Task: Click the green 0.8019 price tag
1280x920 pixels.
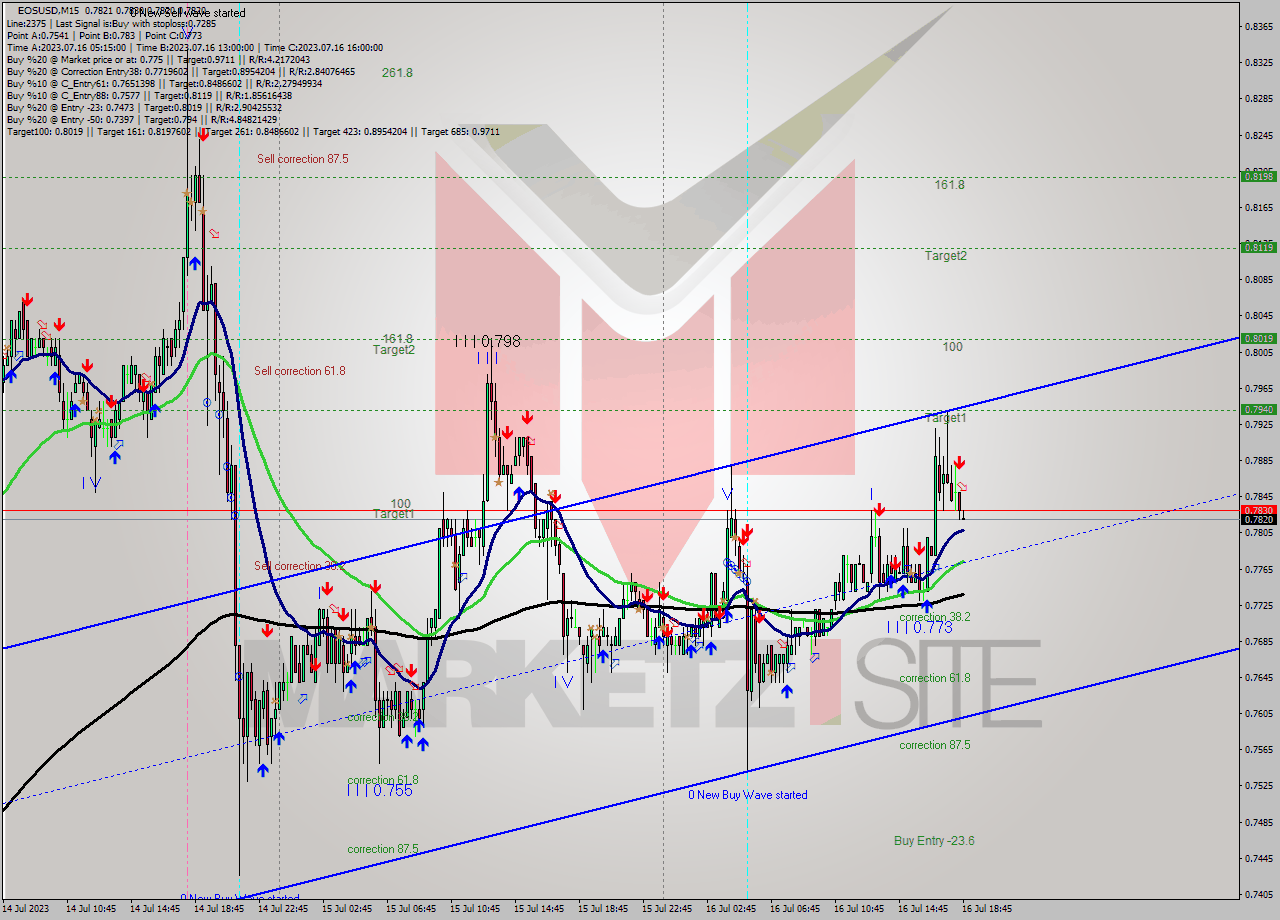Action: (1258, 338)
